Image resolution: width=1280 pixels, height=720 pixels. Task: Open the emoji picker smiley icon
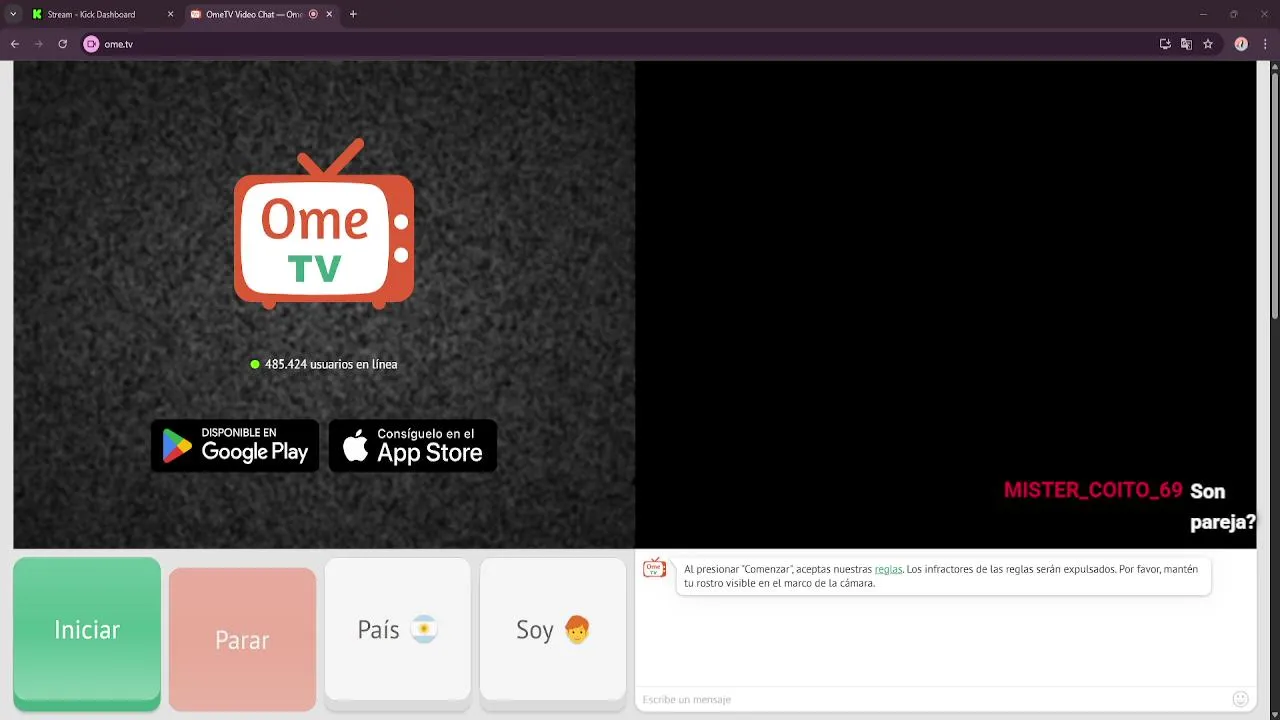(1241, 699)
